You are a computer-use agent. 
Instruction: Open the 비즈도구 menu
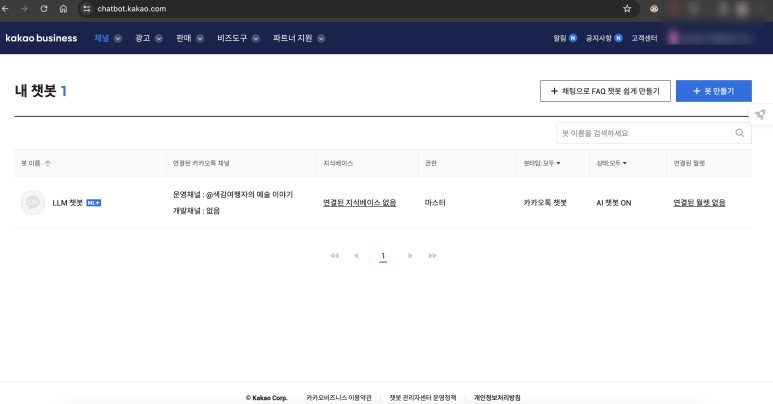[232, 38]
